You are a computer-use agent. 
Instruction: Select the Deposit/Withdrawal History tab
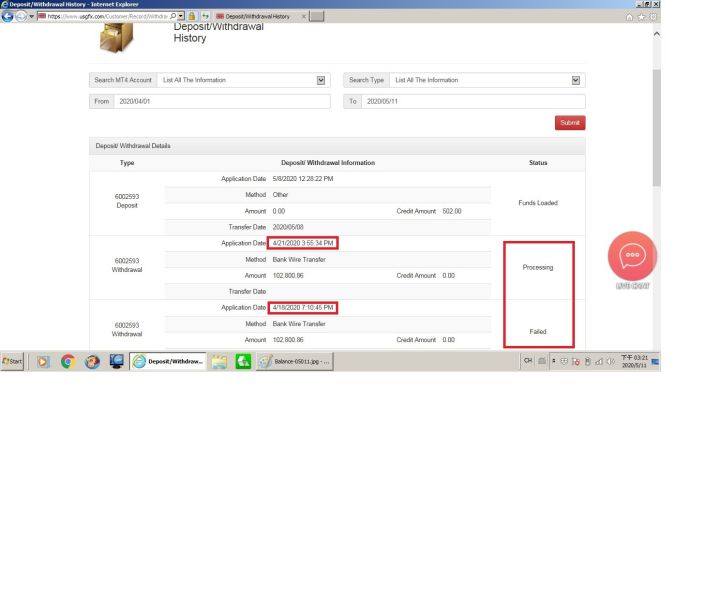[257, 17]
